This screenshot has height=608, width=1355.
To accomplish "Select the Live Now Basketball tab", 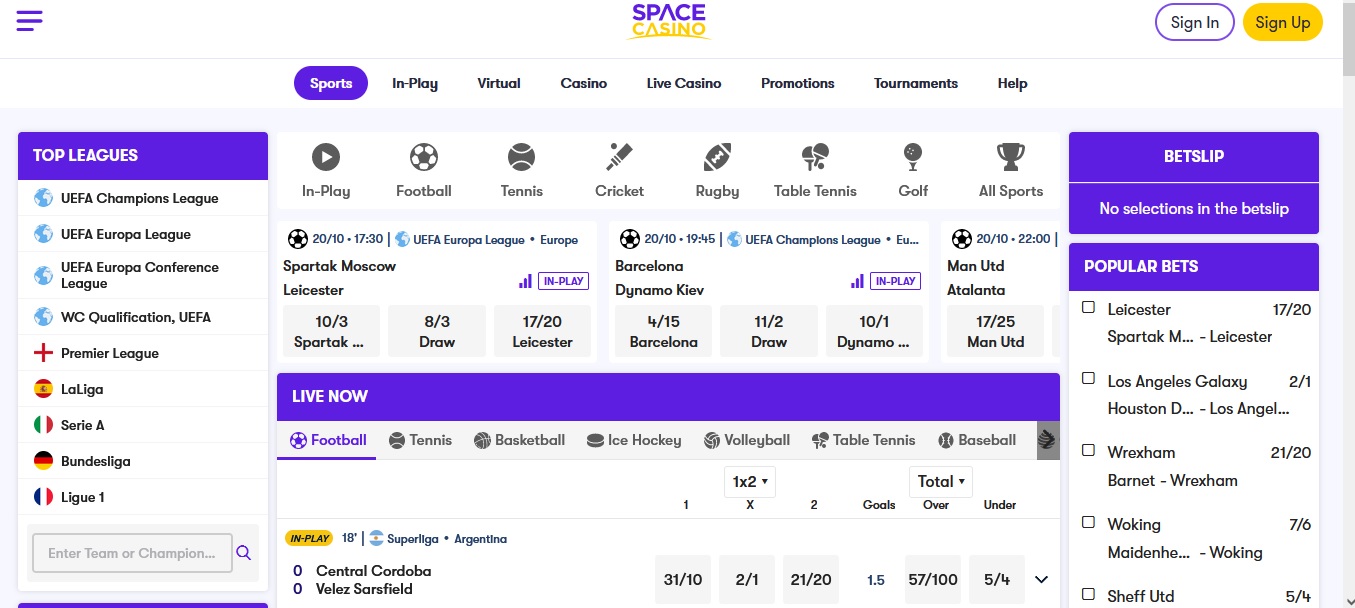I will pos(520,440).
